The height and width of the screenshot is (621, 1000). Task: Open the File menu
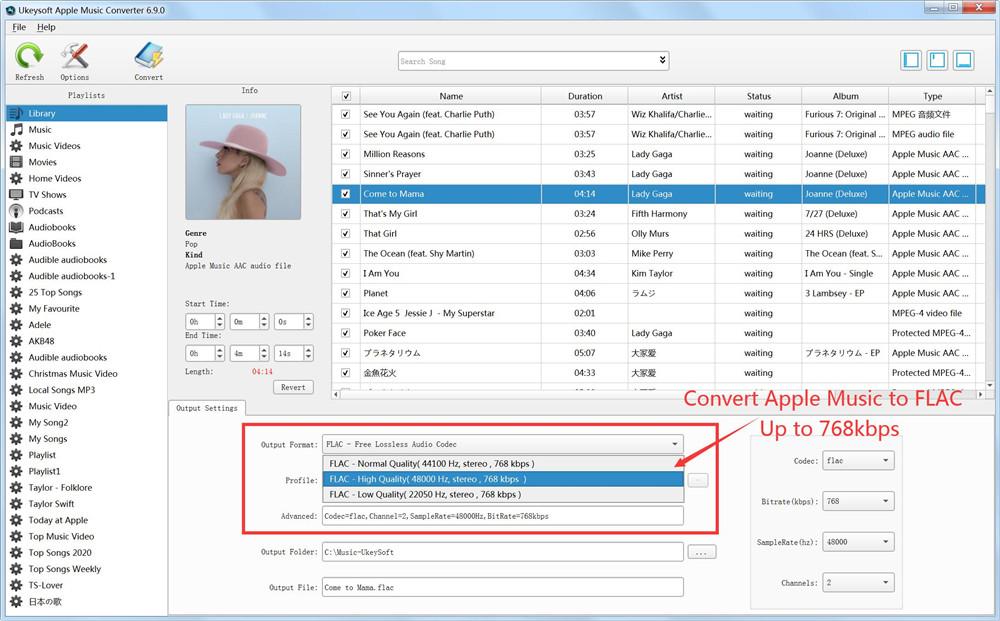point(19,27)
